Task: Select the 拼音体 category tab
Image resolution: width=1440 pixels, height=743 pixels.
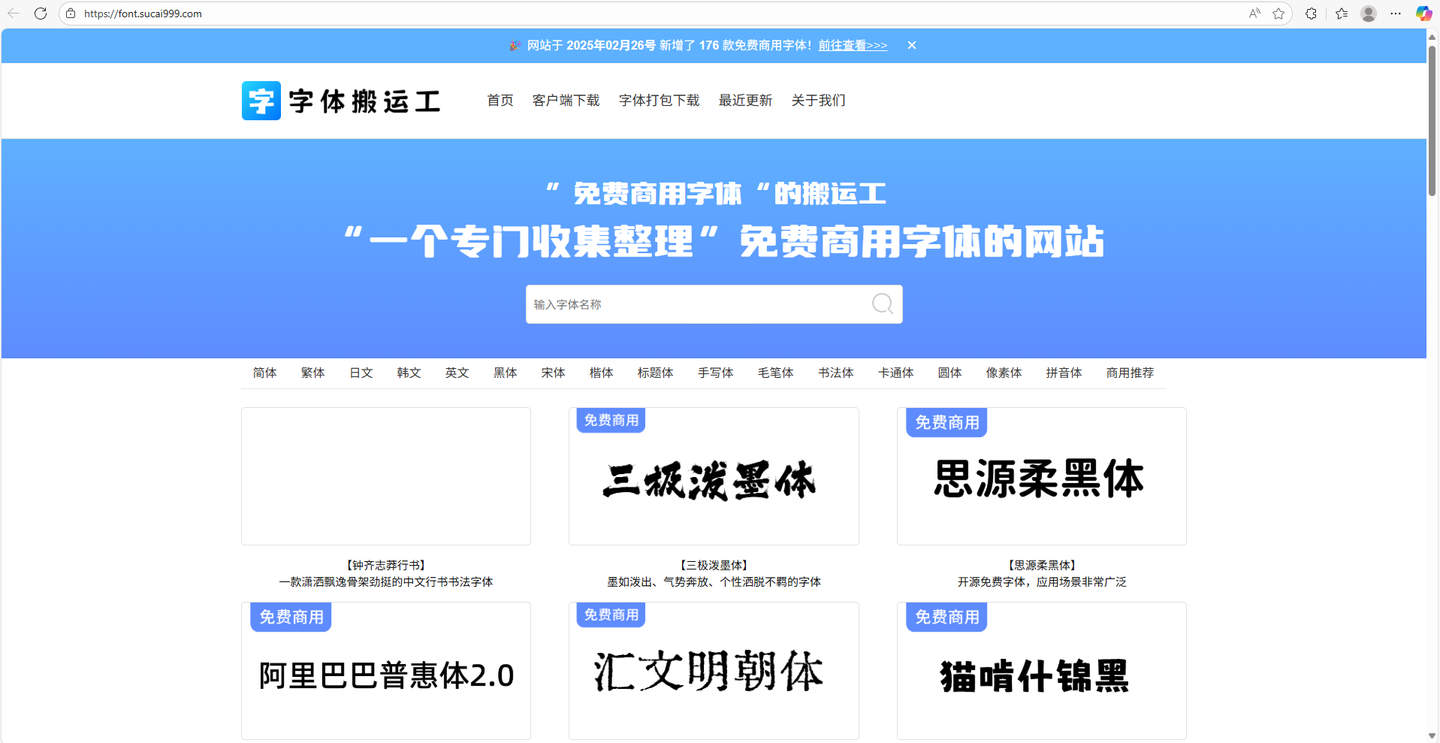Action: [1064, 373]
